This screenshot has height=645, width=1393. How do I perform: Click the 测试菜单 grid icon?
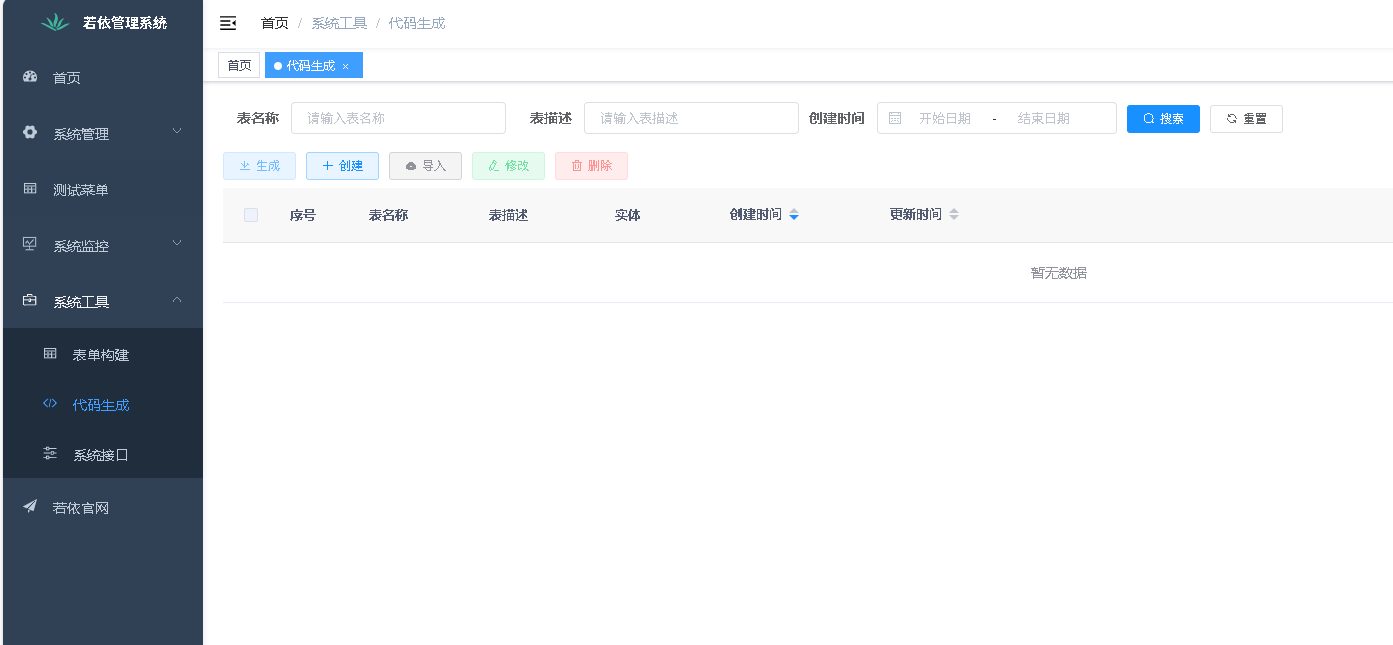coord(30,189)
